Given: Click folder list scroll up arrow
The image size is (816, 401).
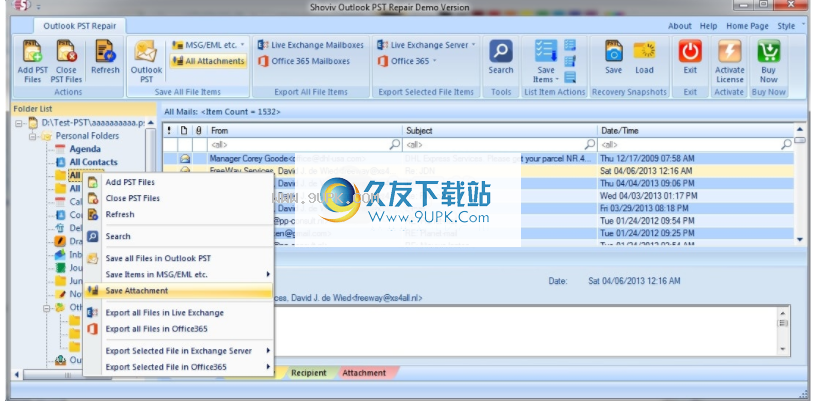Looking at the screenshot, I should click(x=150, y=123).
